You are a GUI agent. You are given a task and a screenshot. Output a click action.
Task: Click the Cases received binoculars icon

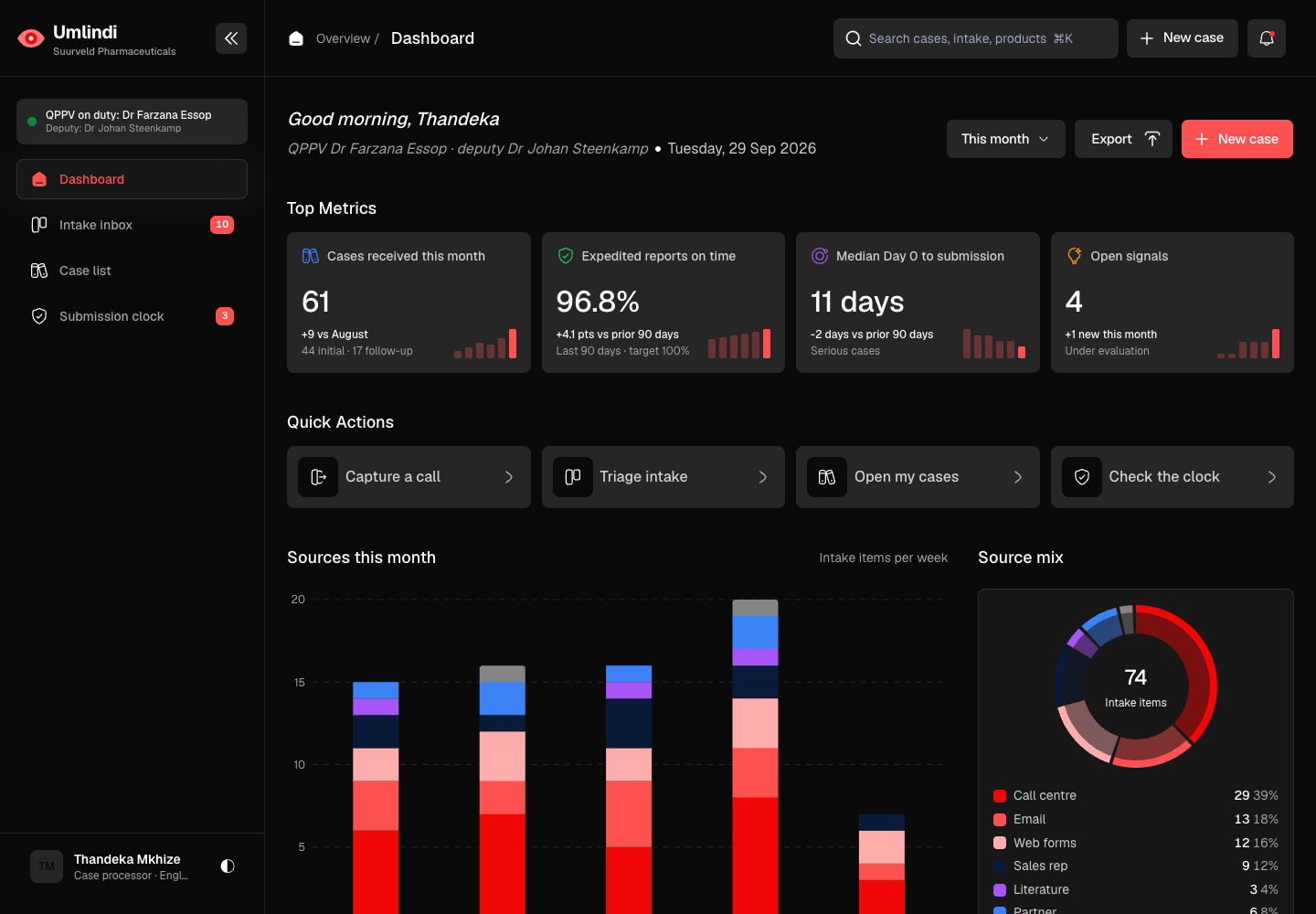point(311,256)
